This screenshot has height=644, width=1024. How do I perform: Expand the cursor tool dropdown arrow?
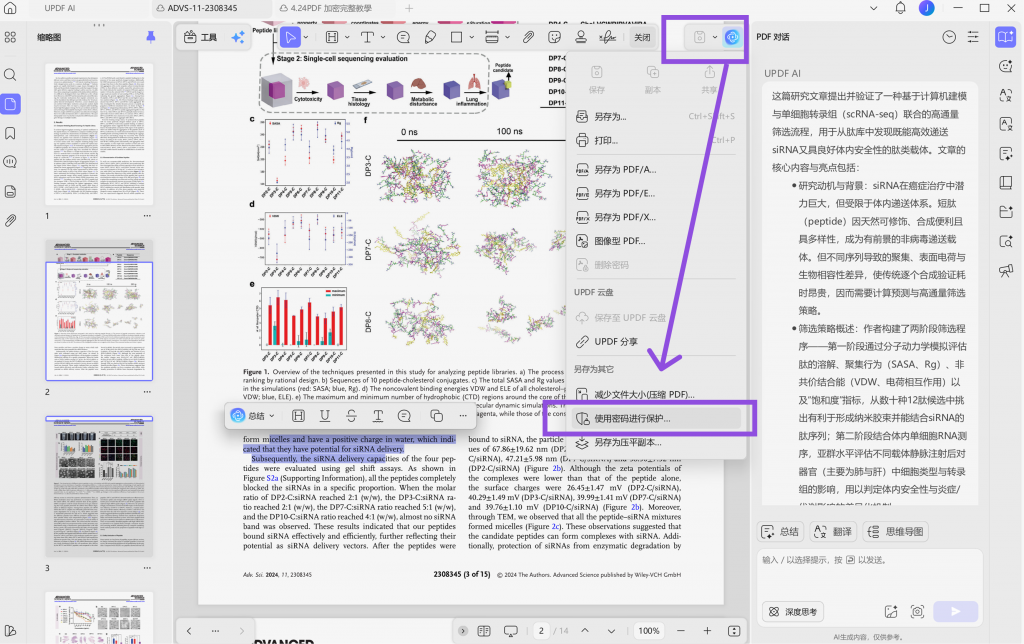pos(306,37)
